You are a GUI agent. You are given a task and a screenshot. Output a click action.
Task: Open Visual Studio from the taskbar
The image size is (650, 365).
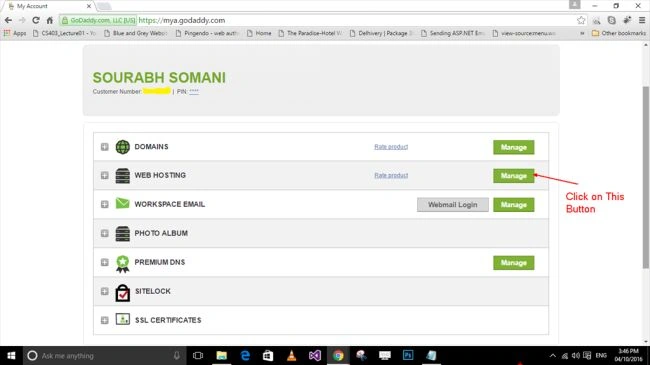[x=315, y=355]
